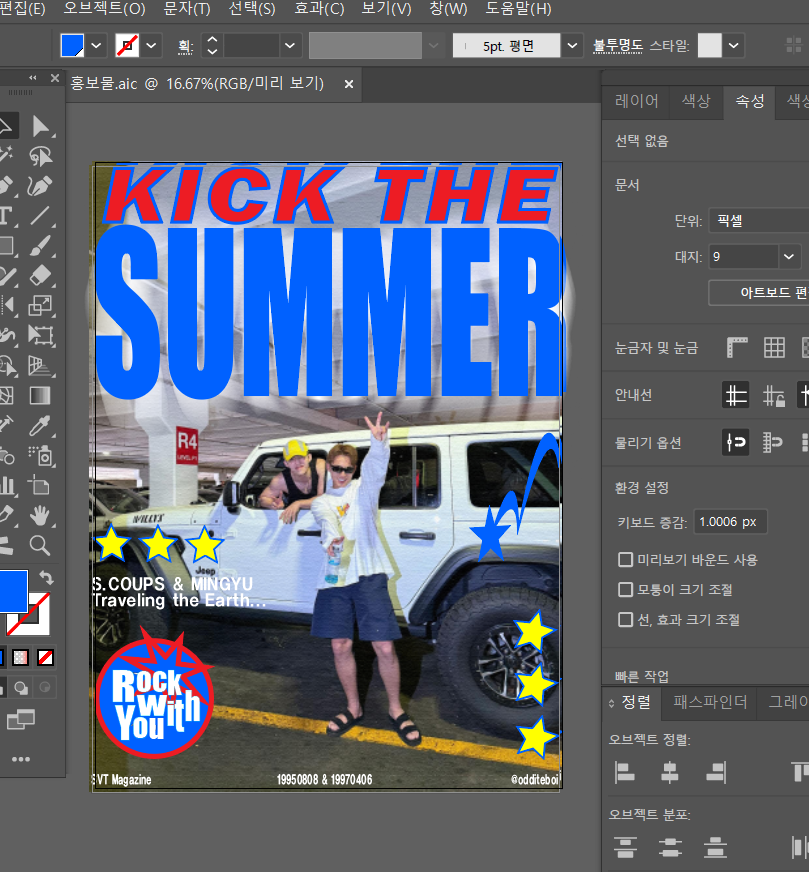The width and height of the screenshot is (809, 872).
Task: Enable 선, 효과 크기 조절 checkbox
Action: point(626,620)
